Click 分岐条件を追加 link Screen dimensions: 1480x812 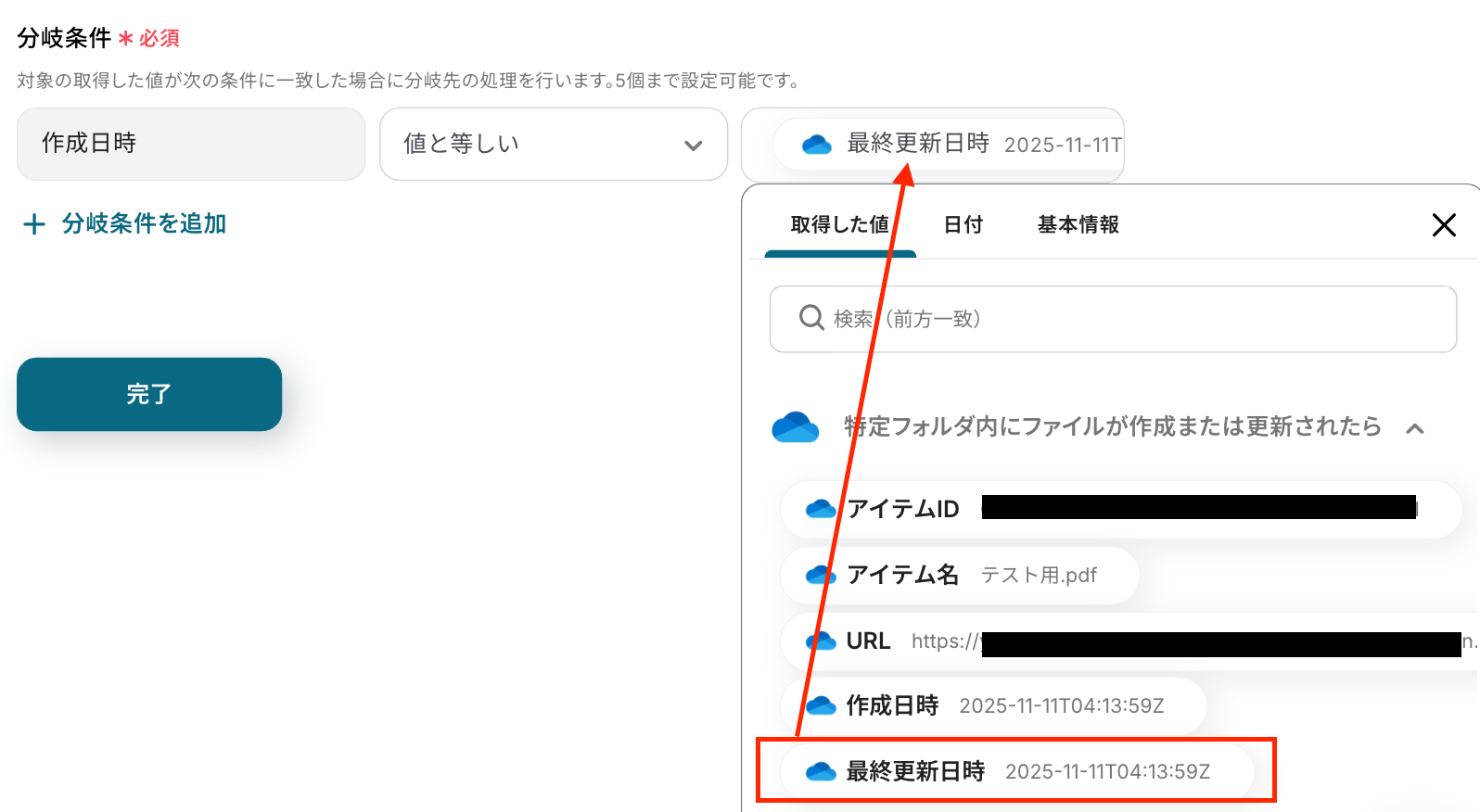pos(144,223)
